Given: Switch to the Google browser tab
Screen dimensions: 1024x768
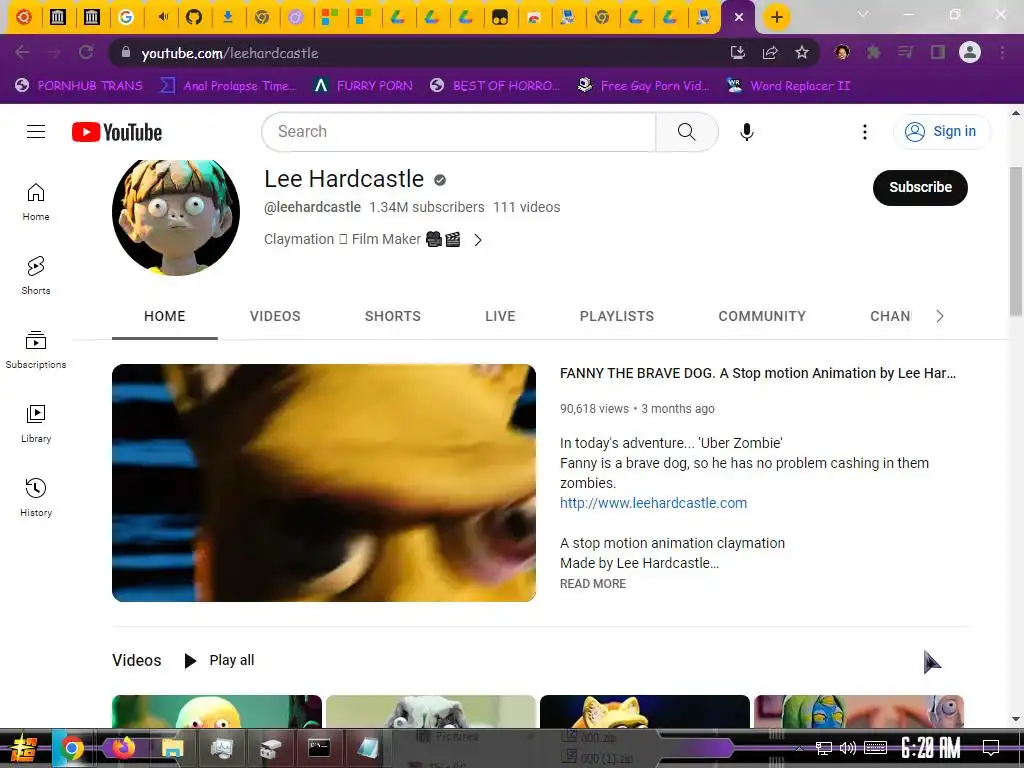Looking at the screenshot, I should pos(126,17).
